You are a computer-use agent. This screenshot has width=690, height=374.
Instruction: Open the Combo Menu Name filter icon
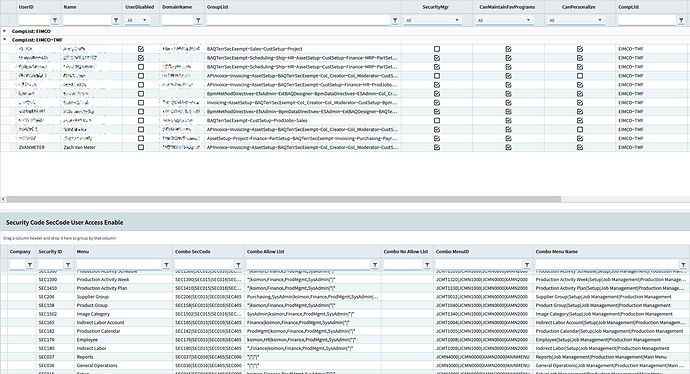click(683, 265)
